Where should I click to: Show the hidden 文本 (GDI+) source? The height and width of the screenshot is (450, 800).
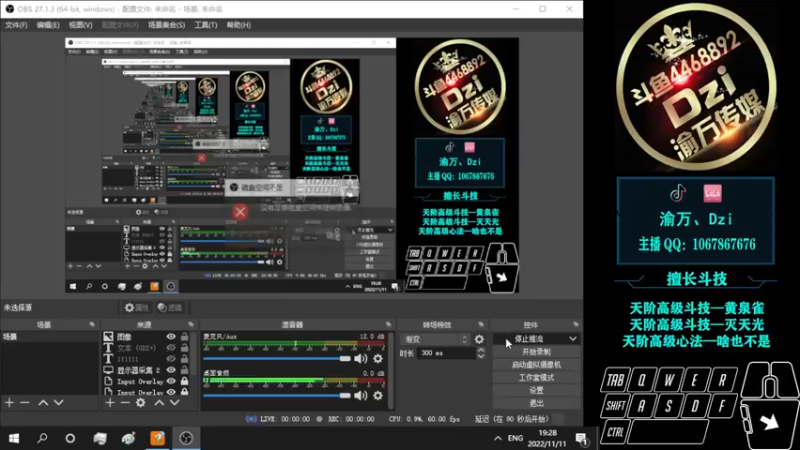(171, 348)
